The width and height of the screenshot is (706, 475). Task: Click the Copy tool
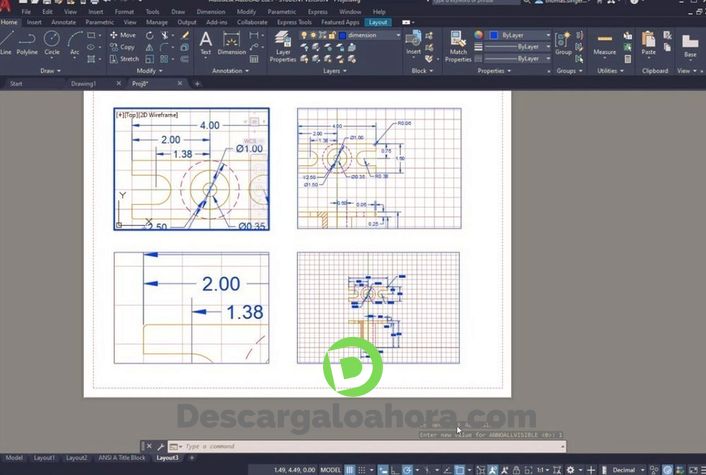(122, 47)
